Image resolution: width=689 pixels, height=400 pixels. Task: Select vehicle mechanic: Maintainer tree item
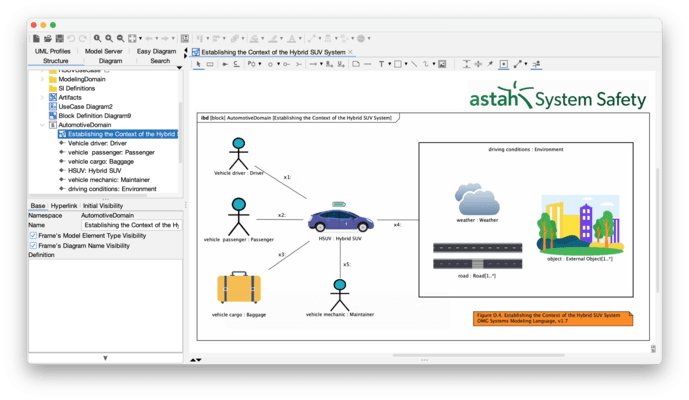[x=109, y=180]
